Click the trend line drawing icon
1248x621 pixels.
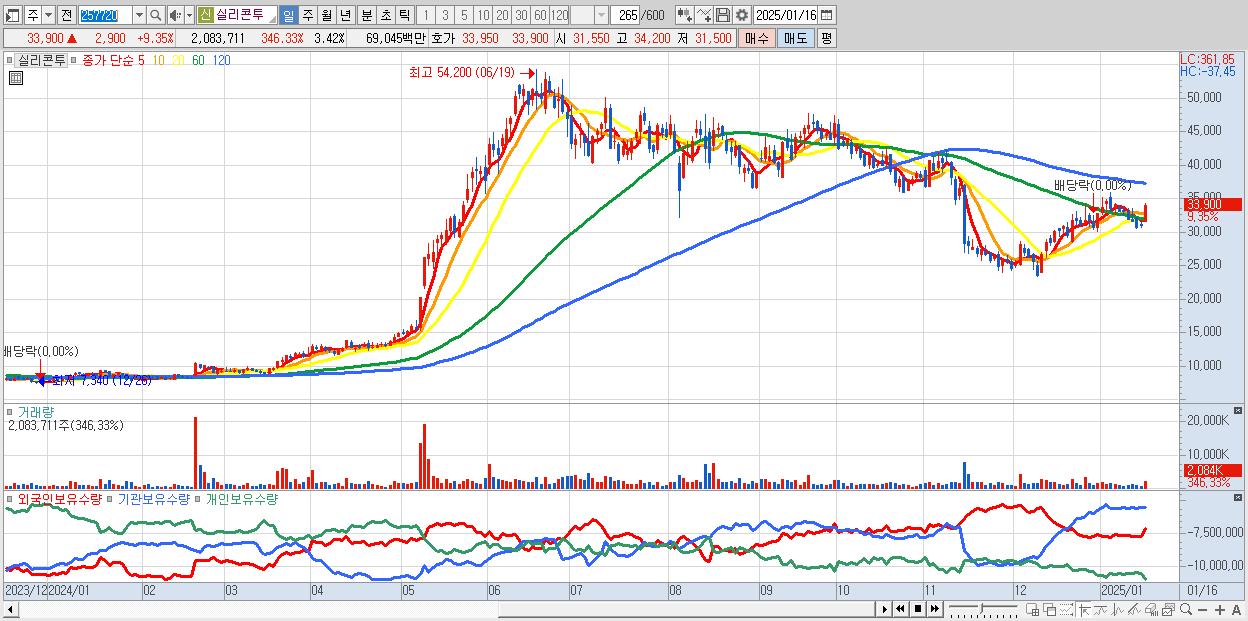point(1134,609)
